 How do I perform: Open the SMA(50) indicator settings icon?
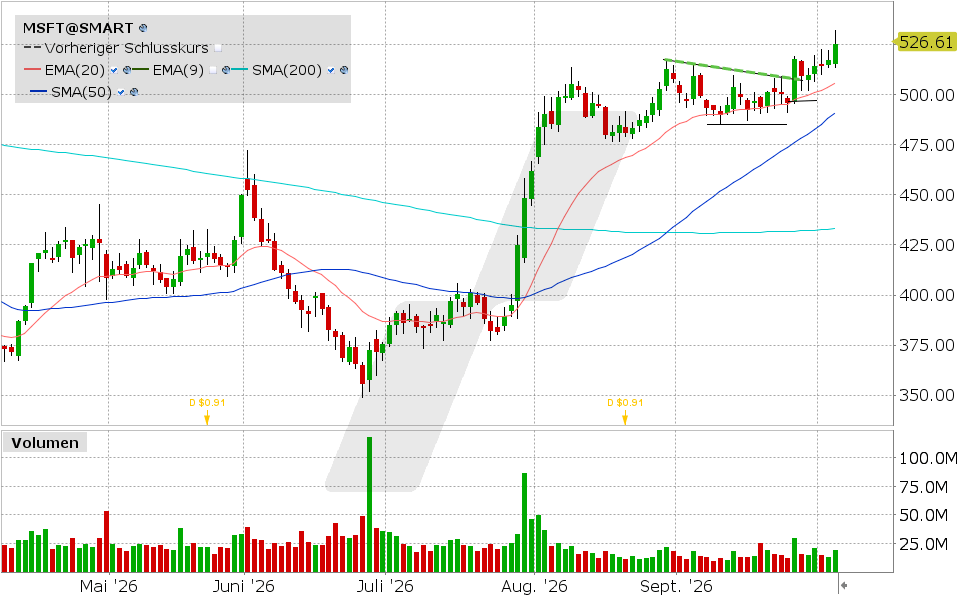tap(134, 92)
